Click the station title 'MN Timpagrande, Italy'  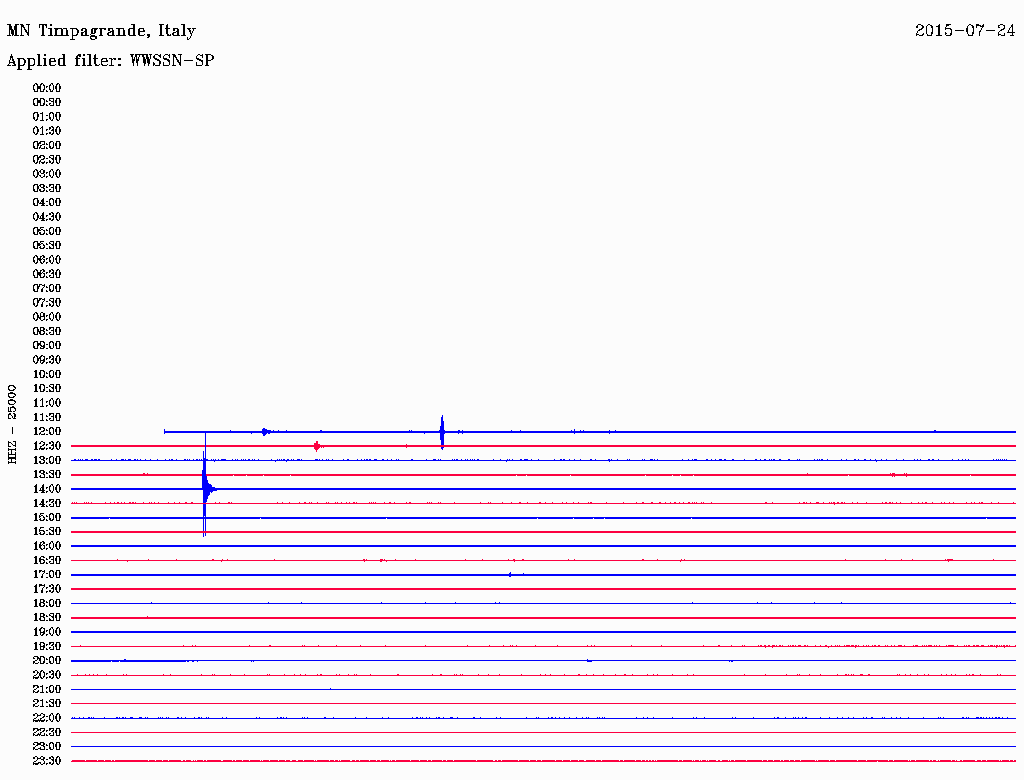(x=101, y=31)
